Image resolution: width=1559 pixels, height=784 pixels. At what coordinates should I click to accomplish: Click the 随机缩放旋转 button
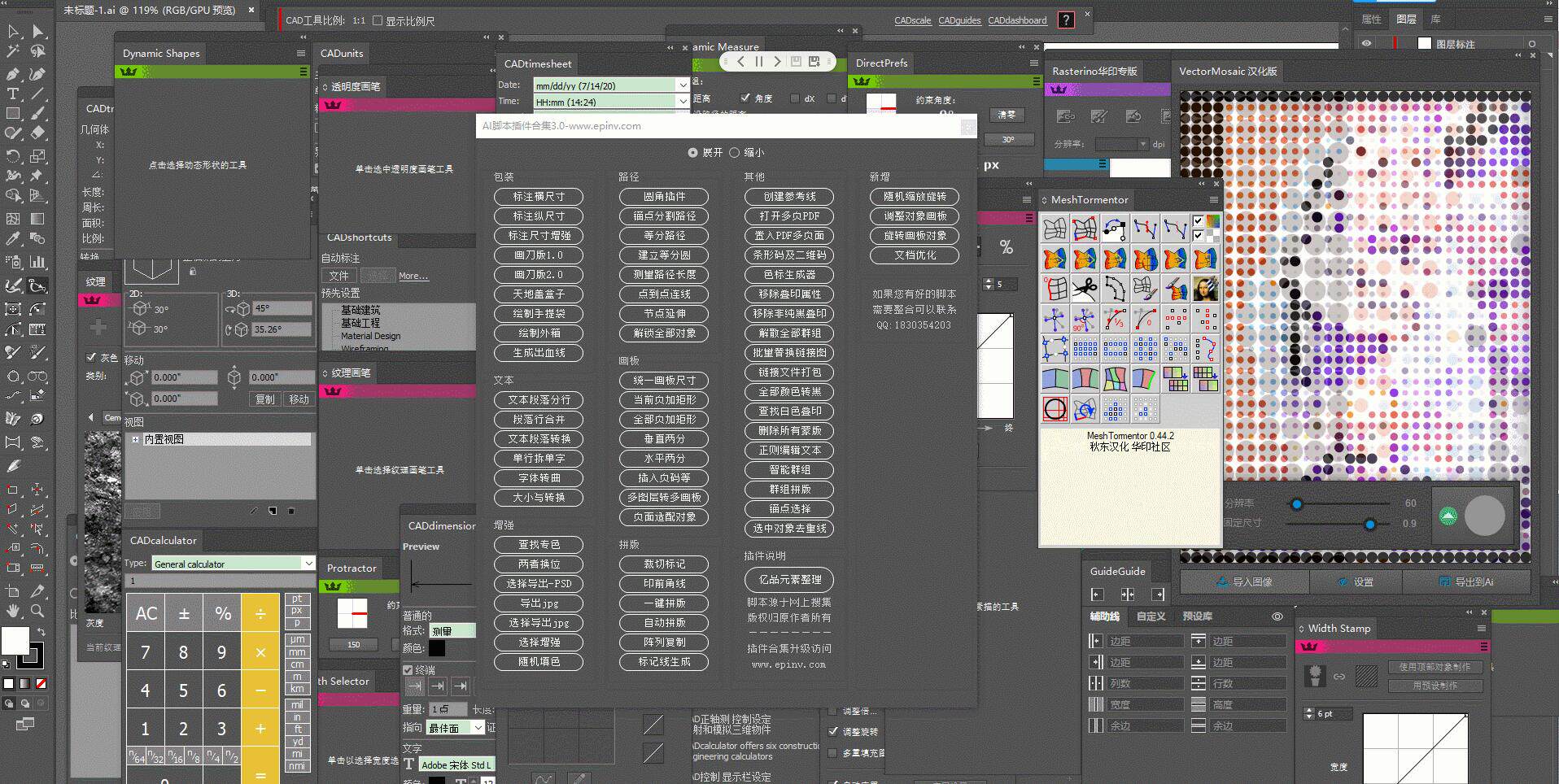pyautogui.click(x=915, y=197)
